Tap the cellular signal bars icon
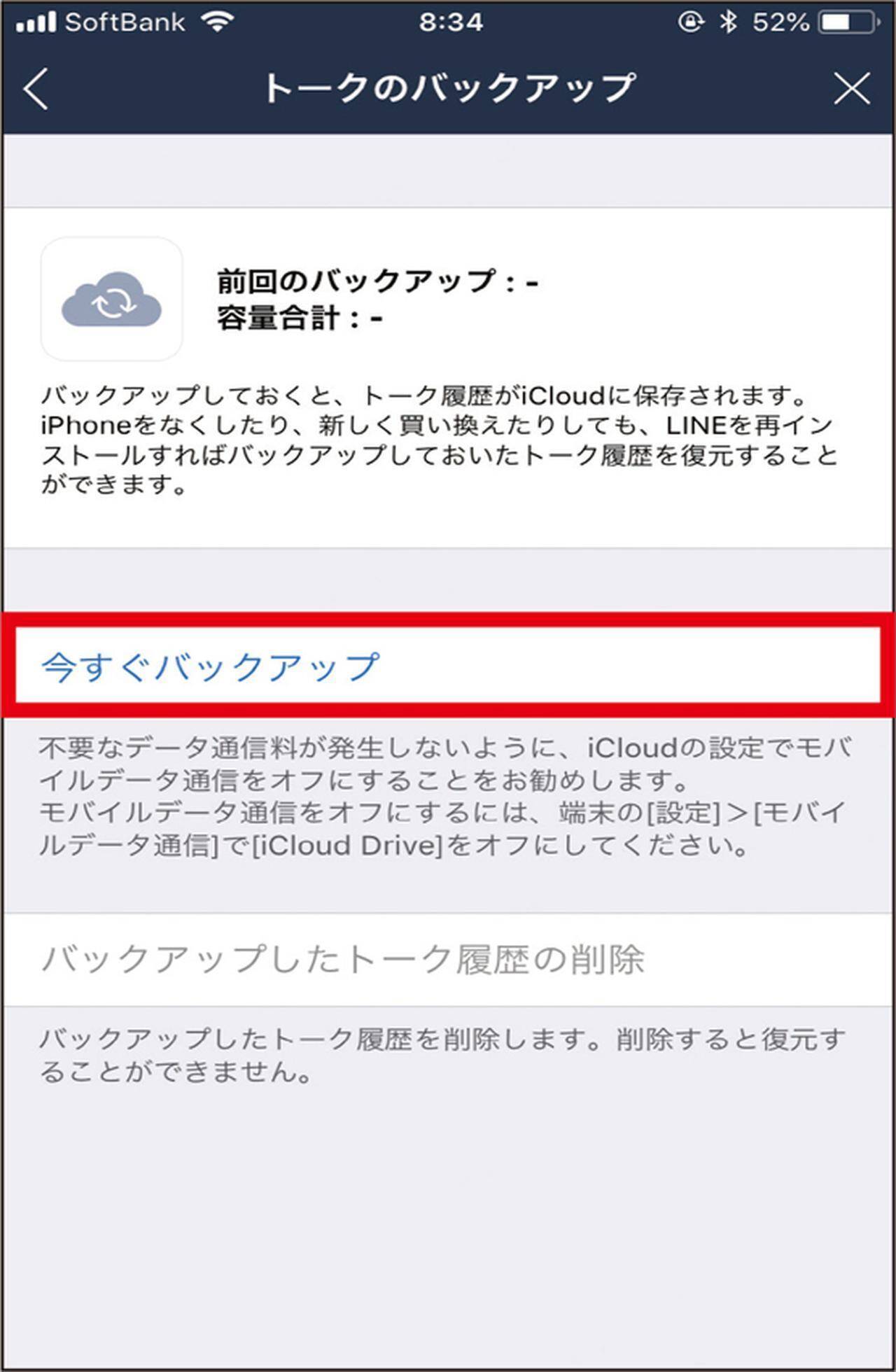The height and width of the screenshot is (1372, 896). [35, 22]
